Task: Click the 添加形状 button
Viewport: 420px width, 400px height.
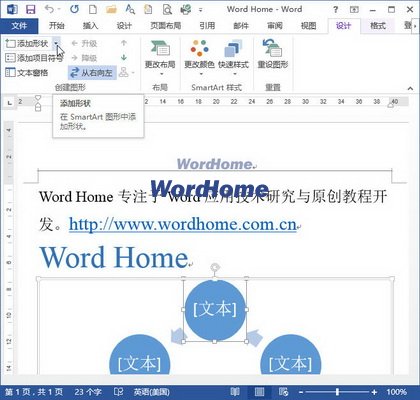Action: click(28, 43)
